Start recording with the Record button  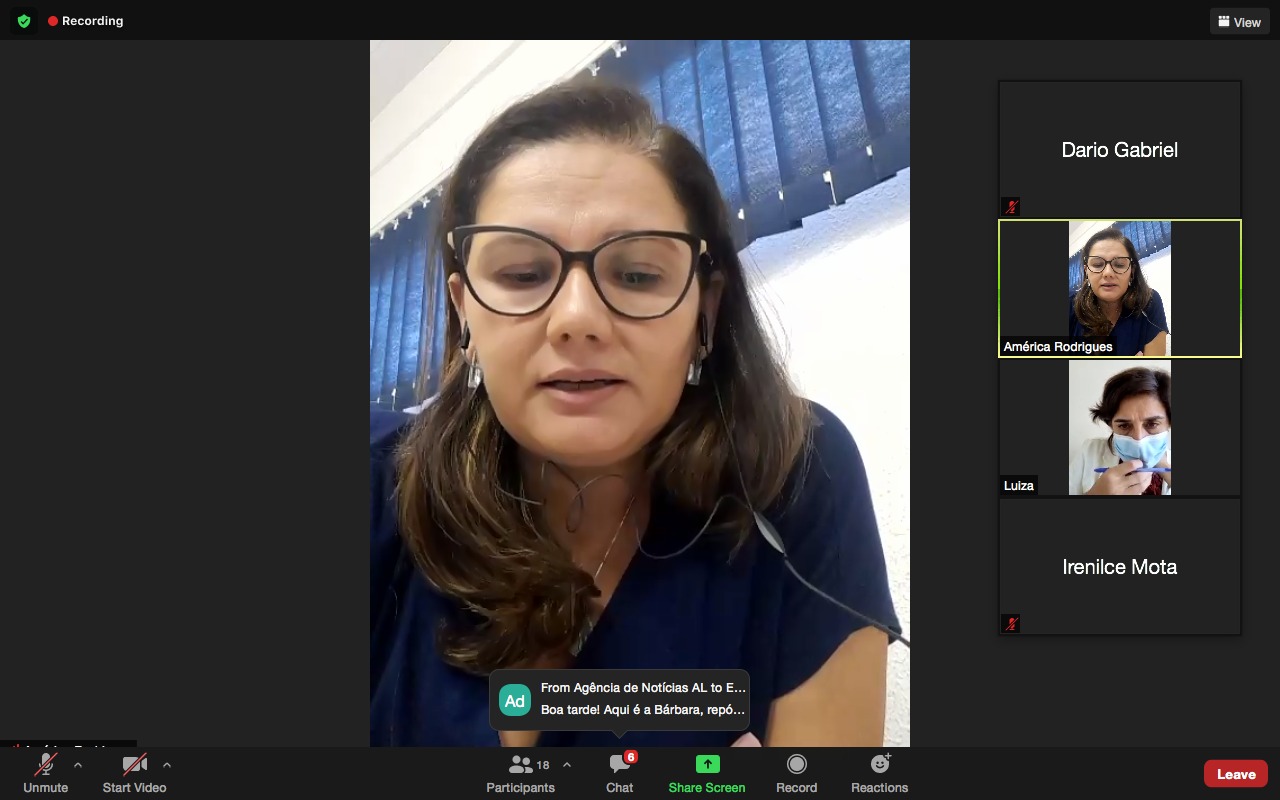pyautogui.click(x=796, y=774)
